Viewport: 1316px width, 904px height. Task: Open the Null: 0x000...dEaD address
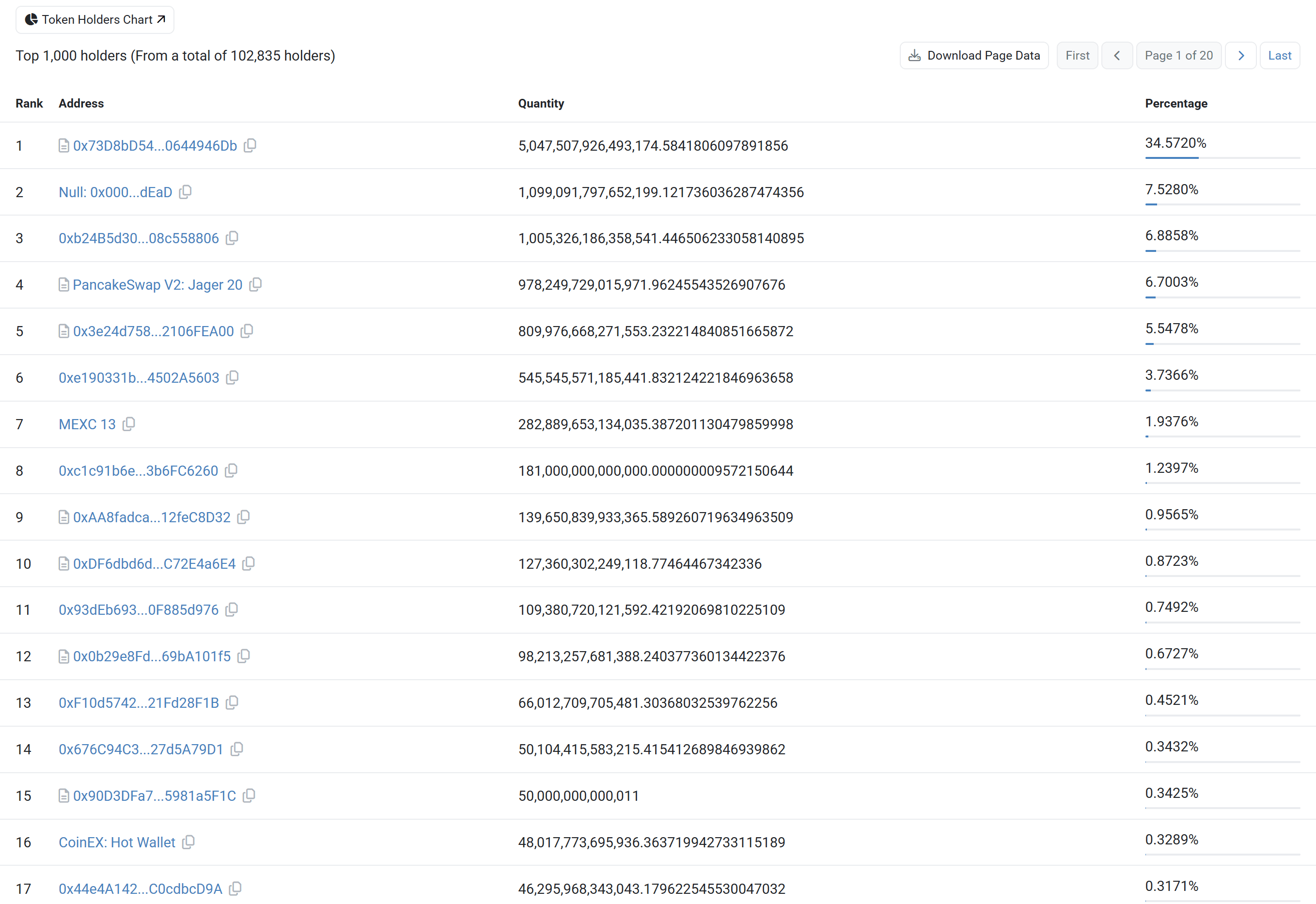(116, 192)
